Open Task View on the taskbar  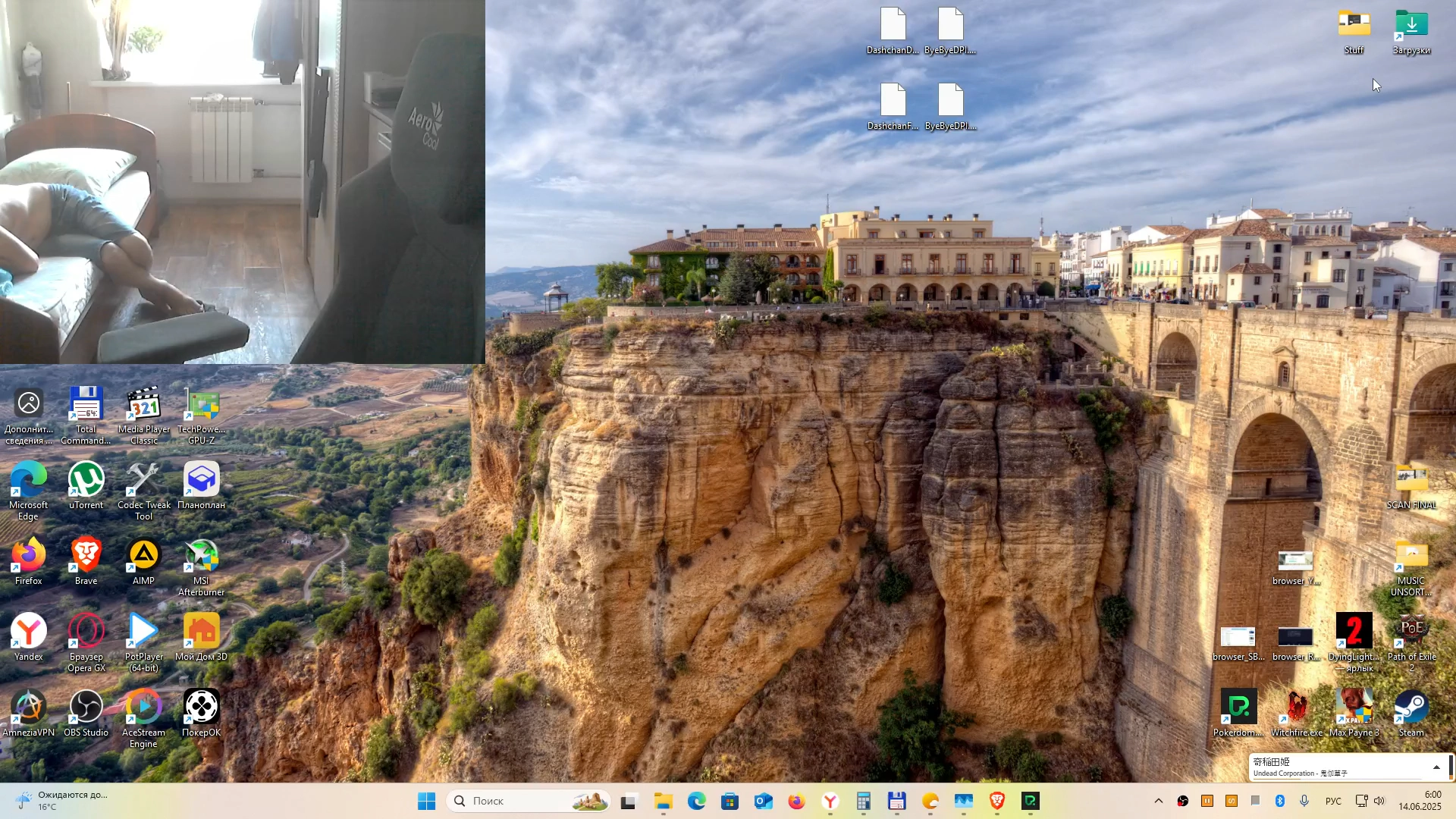pyautogui.click(x=629, y=801)
